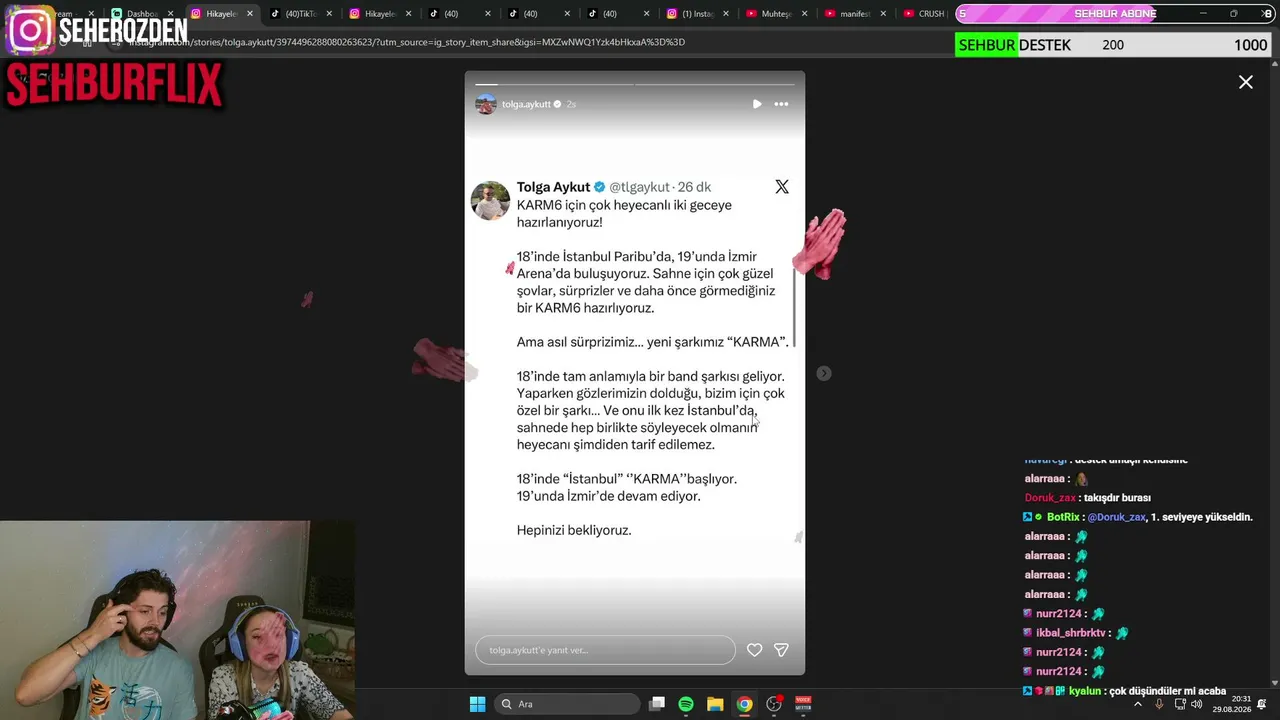
Task: Open the story's three-dot options menu
Action: [x=781, y=104]
